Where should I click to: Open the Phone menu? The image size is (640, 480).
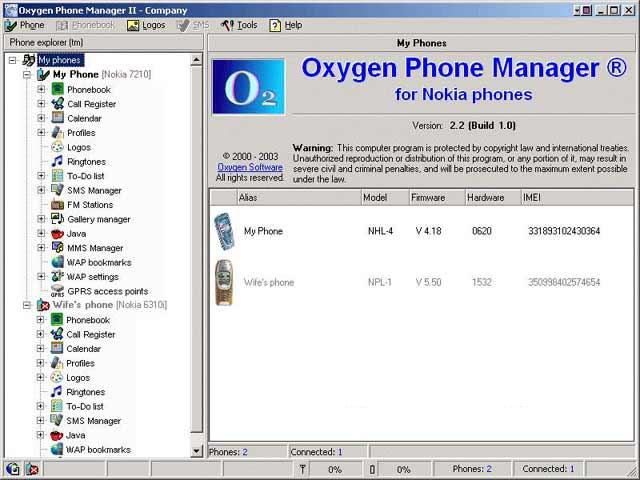pos(25,25)
